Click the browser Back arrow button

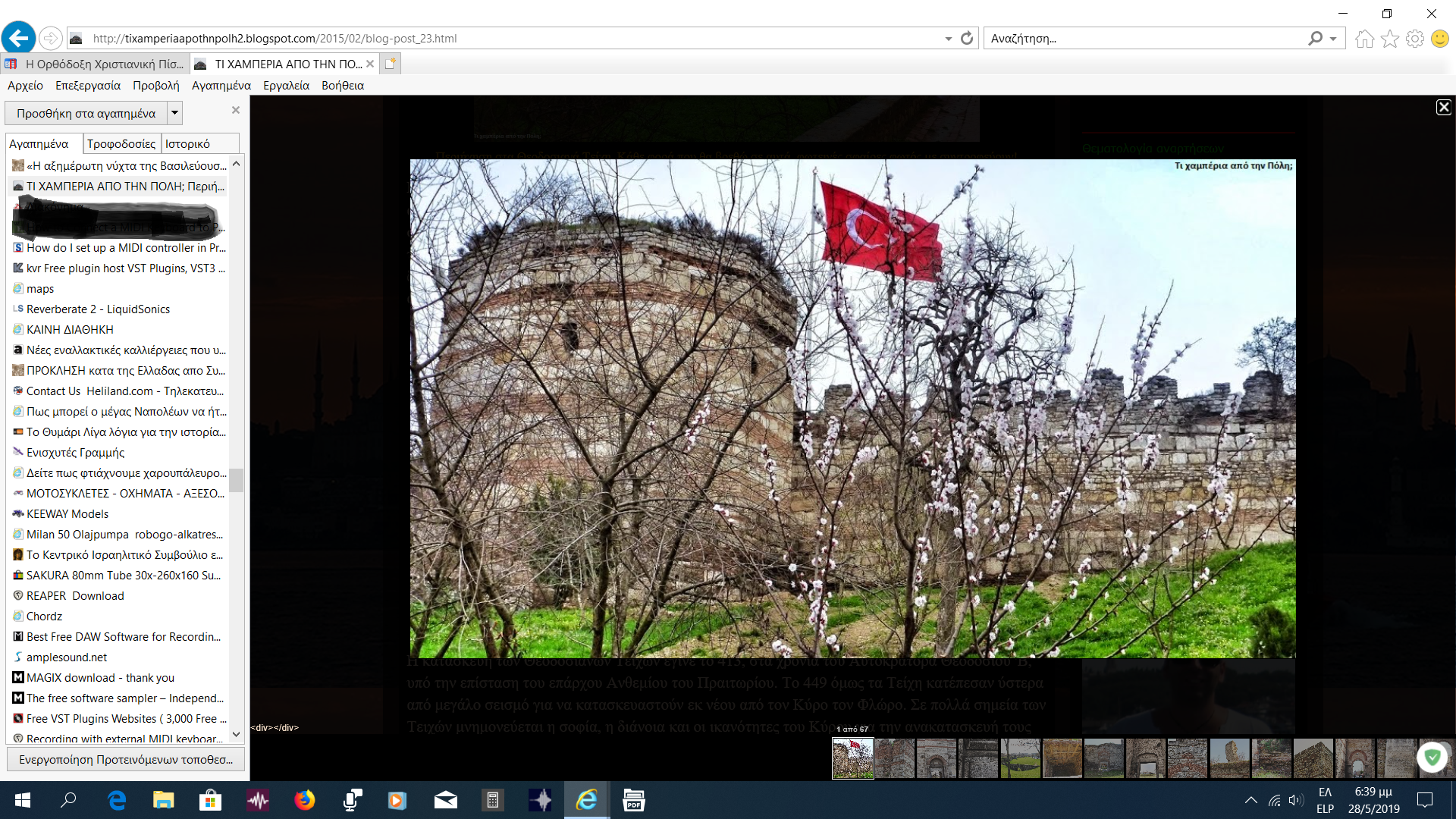coord(19,38)
